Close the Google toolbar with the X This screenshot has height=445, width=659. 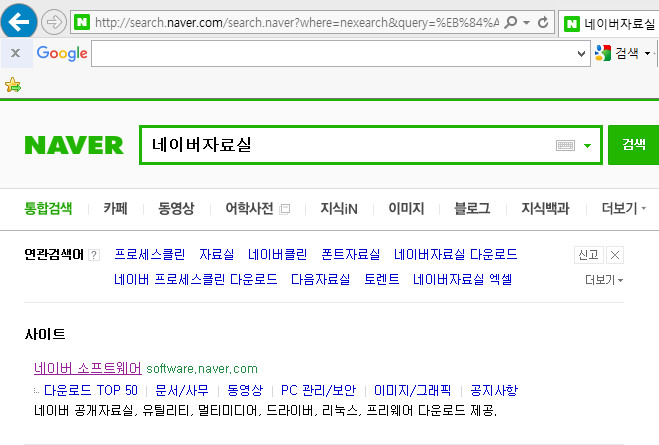(16, 53)
